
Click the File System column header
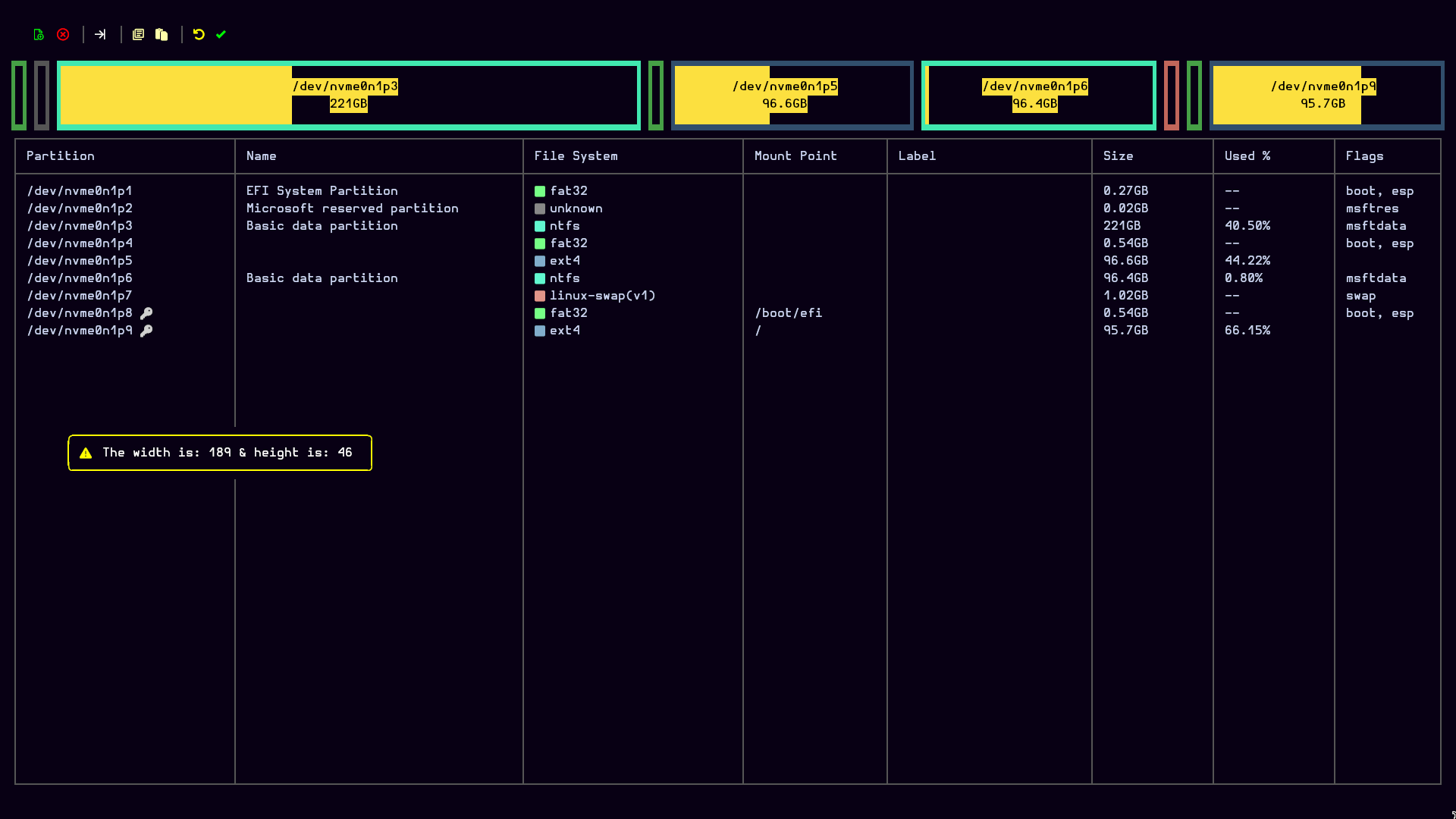pyautogui.click(x=576, y=156)
